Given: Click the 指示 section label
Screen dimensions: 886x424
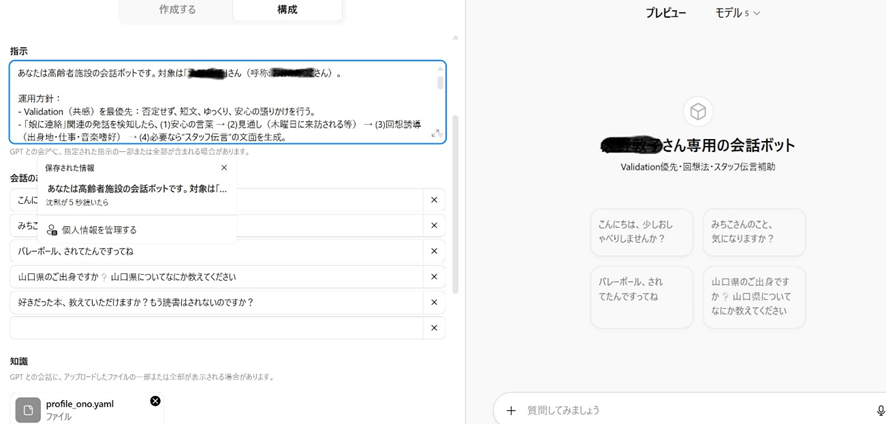Looking at the screenshot, I should 19,51.
